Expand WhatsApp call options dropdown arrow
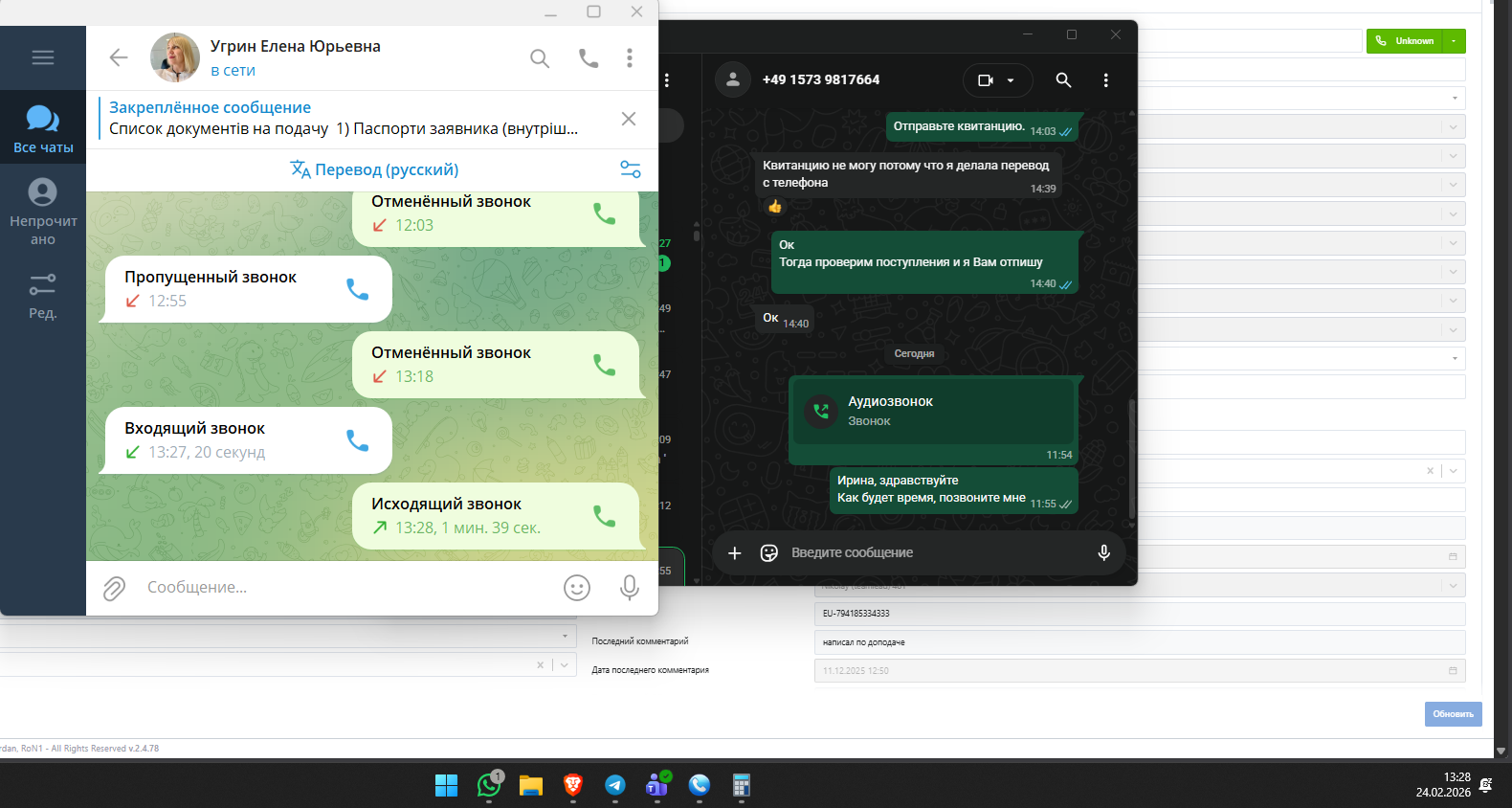The height and width of the screenshot is (808, 1512). tap(1011, 80)
